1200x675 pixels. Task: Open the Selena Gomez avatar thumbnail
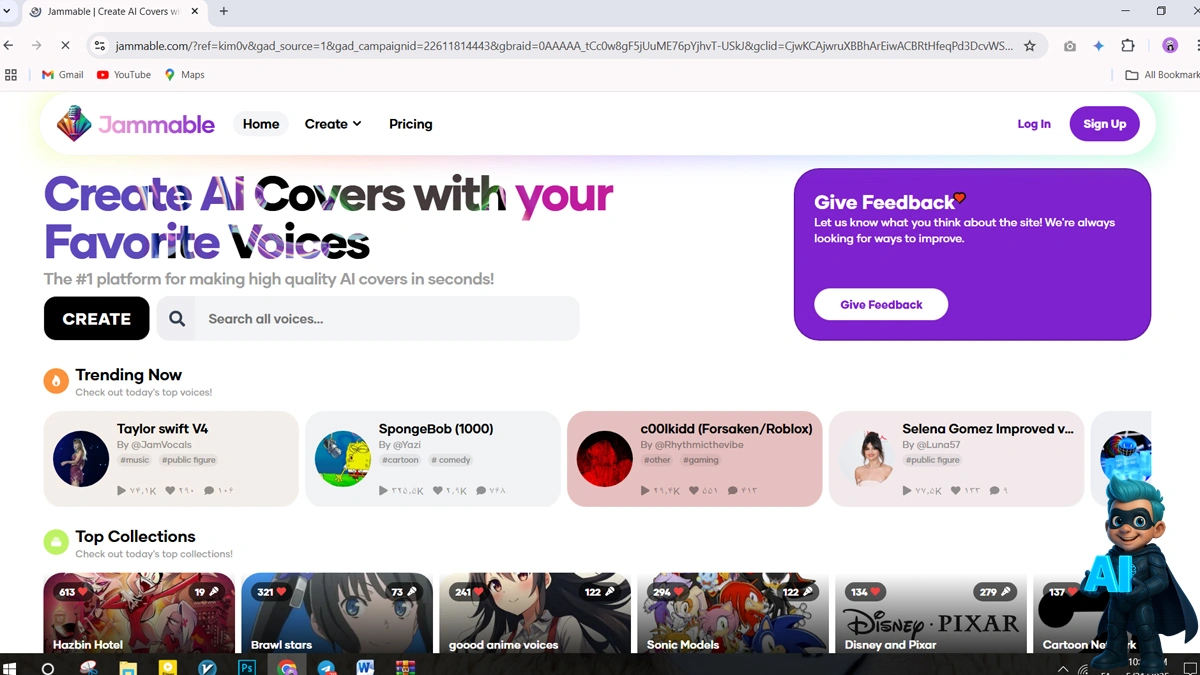(x=867, y=459)
